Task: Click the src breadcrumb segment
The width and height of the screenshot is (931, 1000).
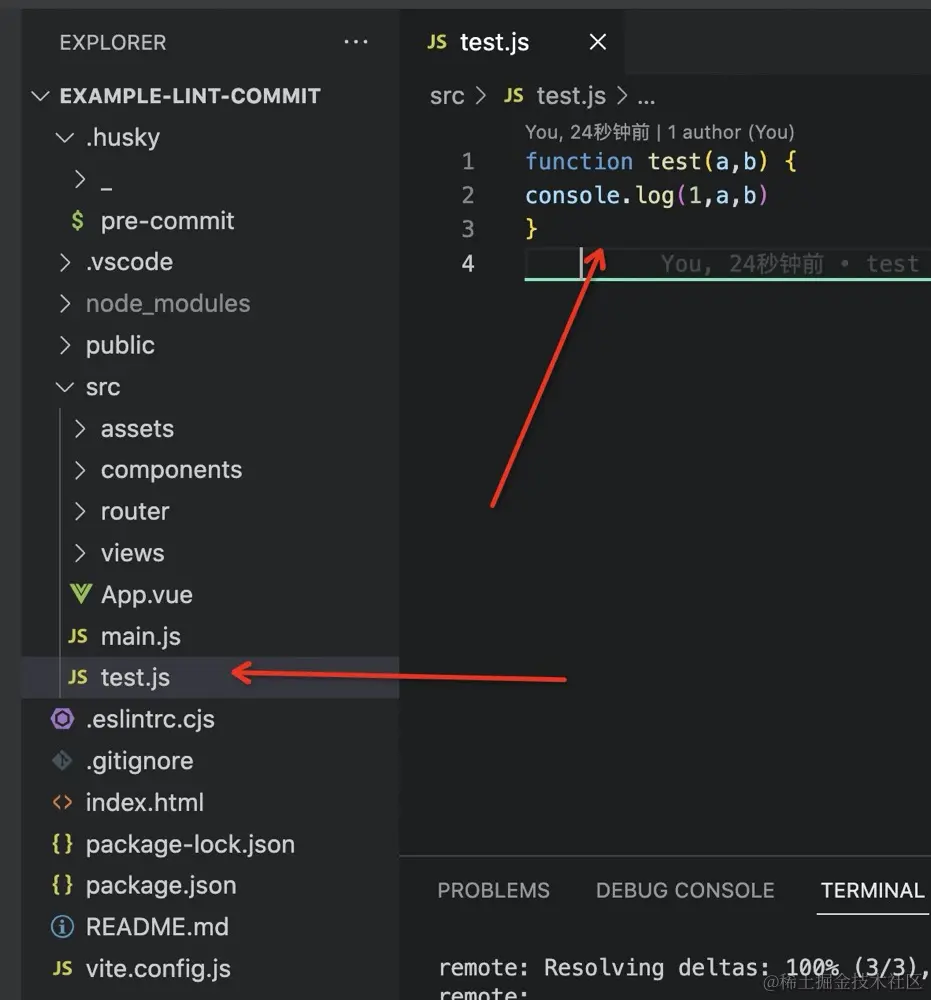Action: pos(447,96)
